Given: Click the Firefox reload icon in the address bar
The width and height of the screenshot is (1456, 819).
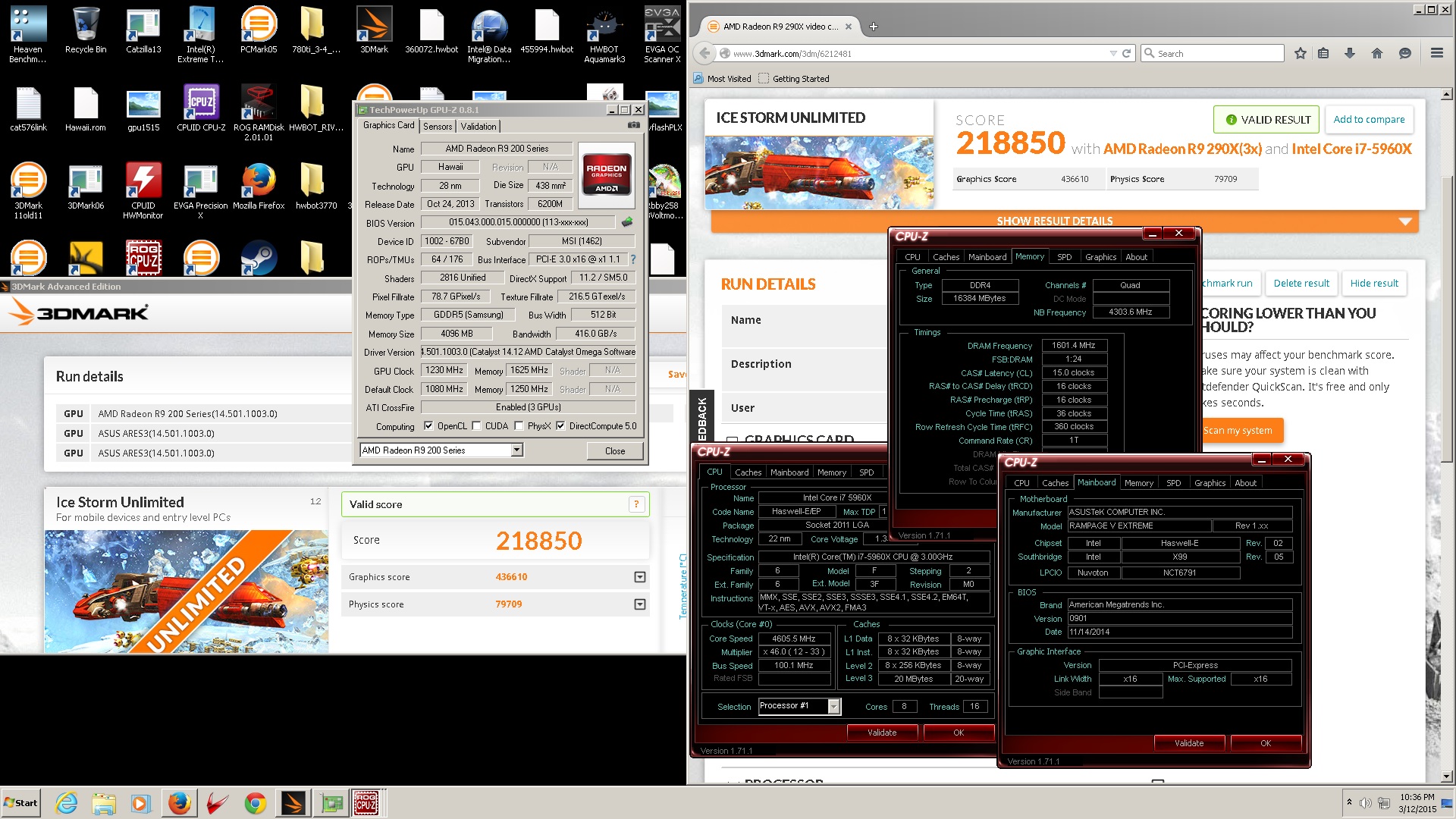Looking at the screenshot, I should tap(1126, 53).
